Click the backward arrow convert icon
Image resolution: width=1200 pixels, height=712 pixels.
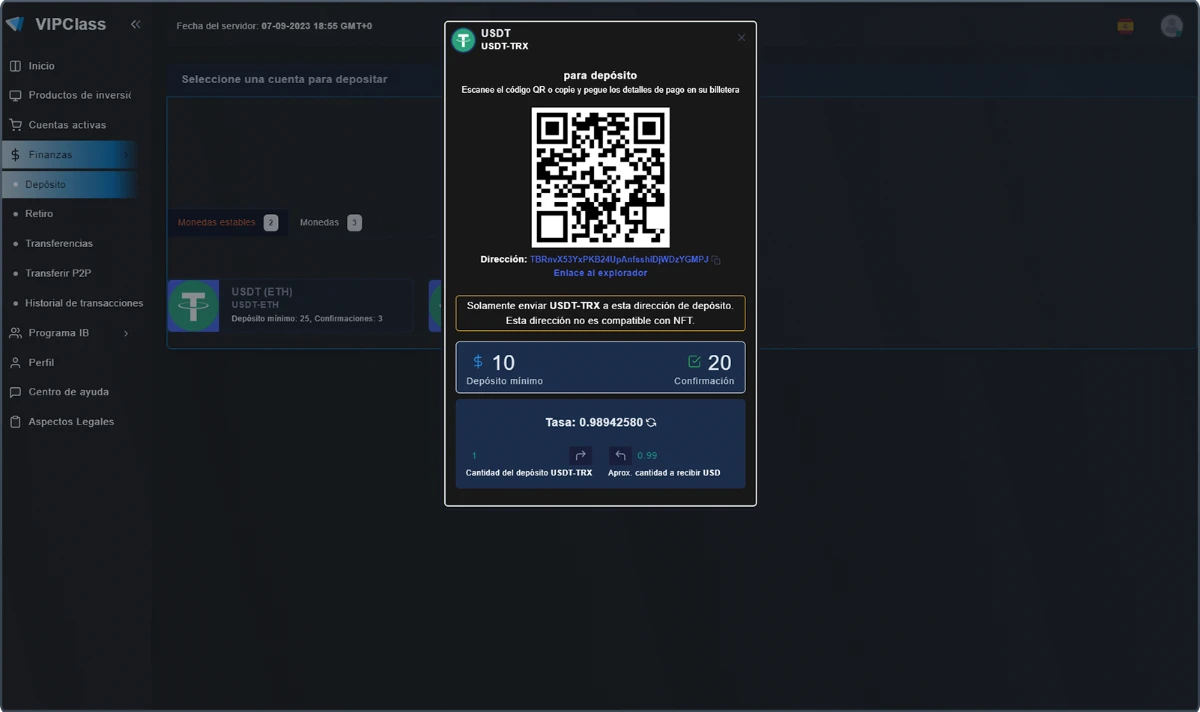[620, 455]
